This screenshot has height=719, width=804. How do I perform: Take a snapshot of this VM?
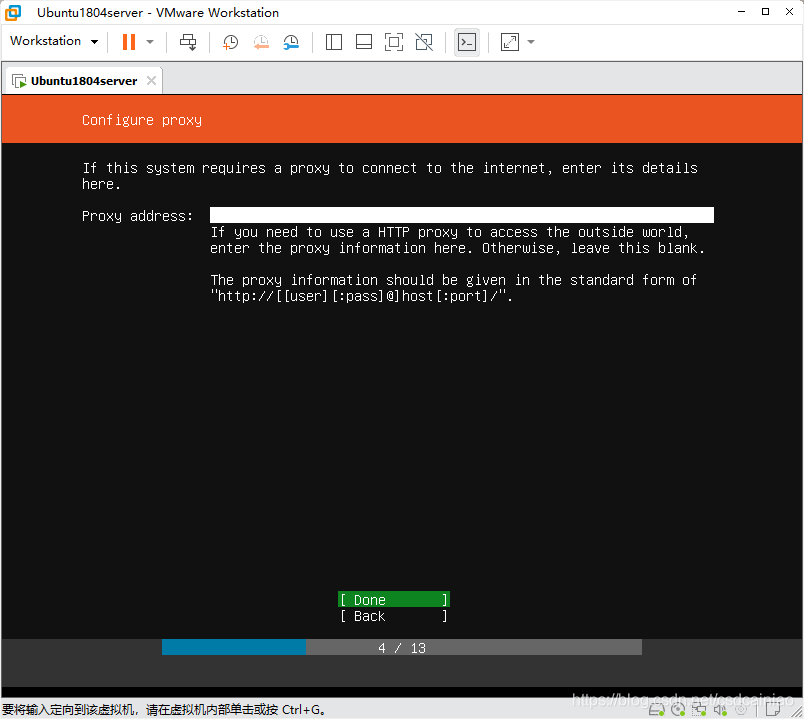230,42
